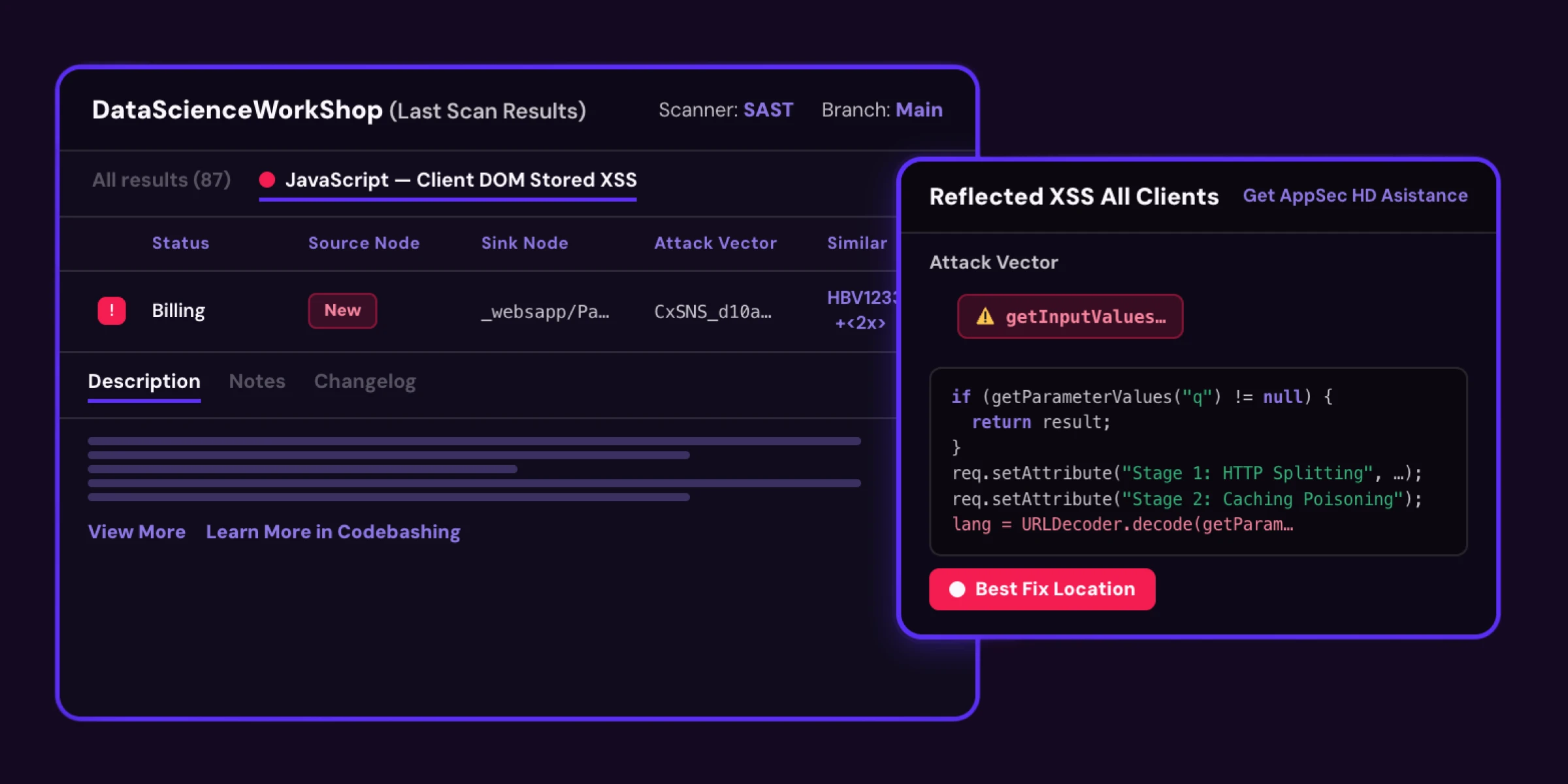Switch to the Notes tab

pyautogui.click(x=257, y=381)
